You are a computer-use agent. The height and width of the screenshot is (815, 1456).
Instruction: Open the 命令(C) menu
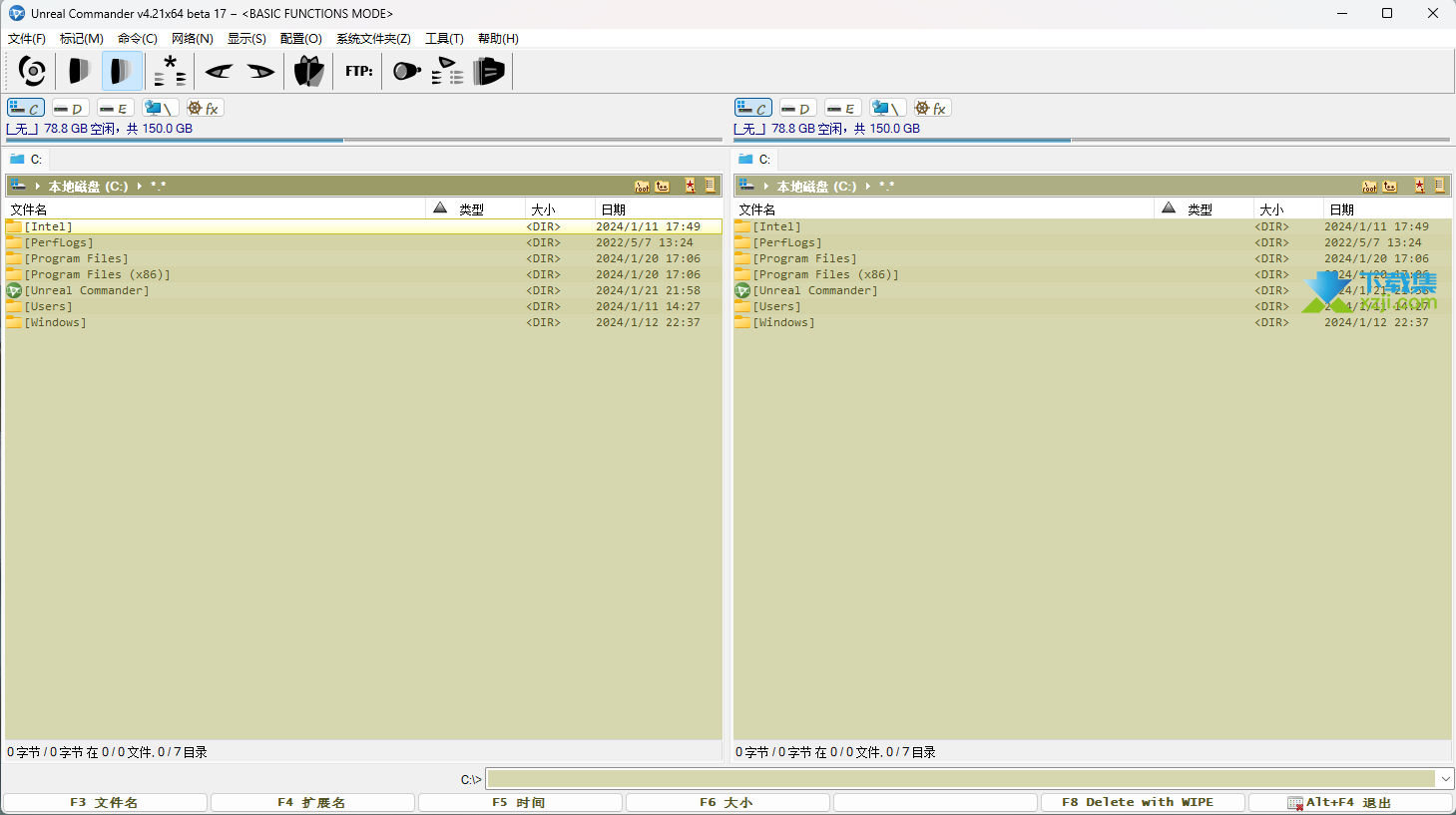tap(138, 39)
